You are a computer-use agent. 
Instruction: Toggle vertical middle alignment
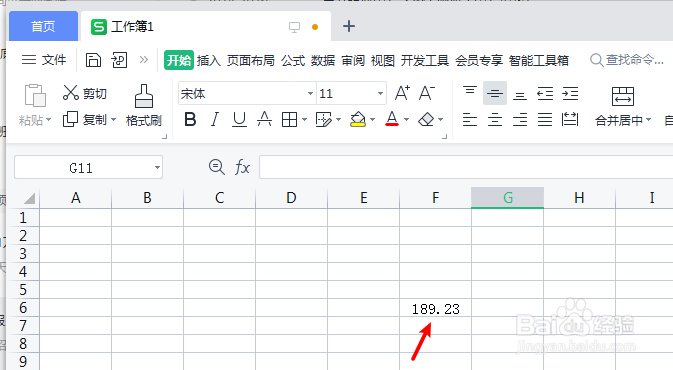coord(495,93)
